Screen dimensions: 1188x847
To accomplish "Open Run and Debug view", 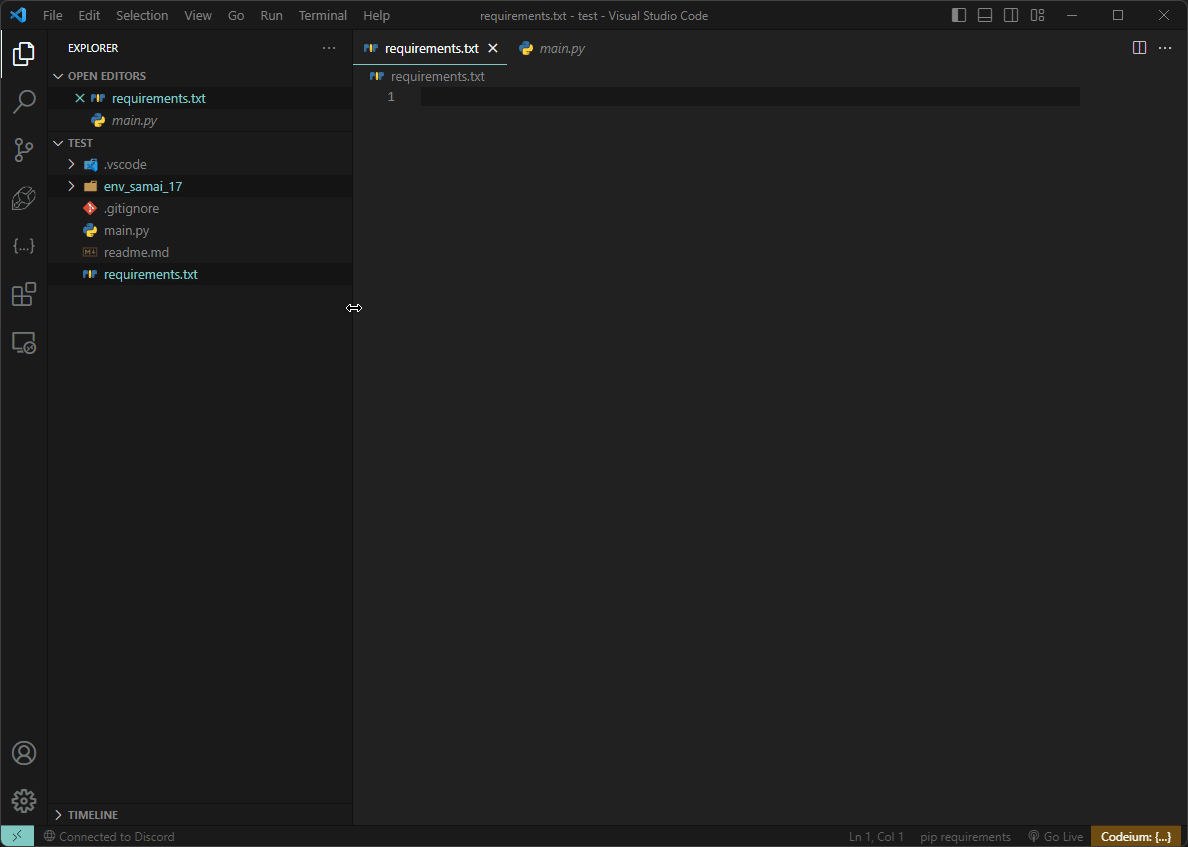I will coord(24,198).
